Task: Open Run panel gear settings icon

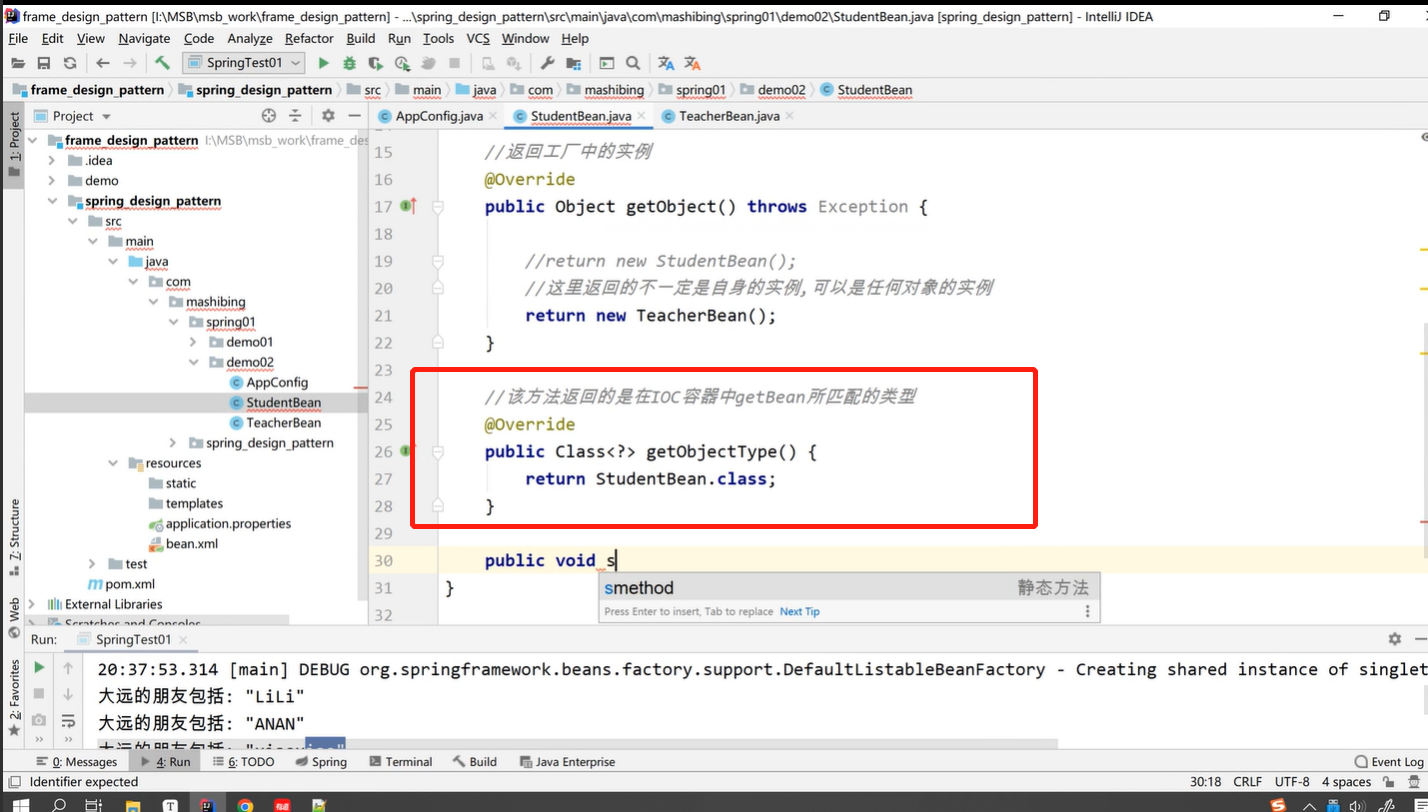Action: pos(1394,639)
